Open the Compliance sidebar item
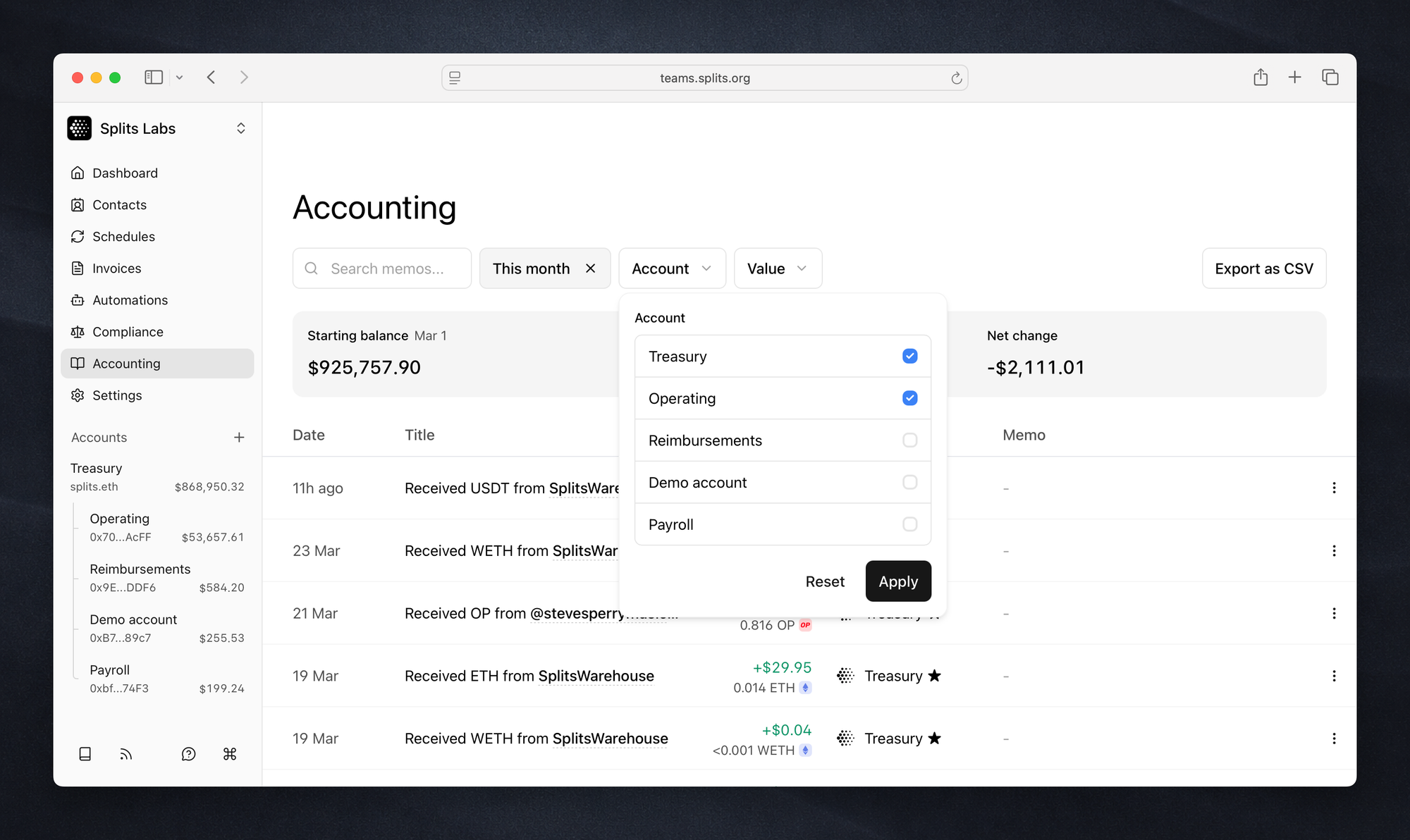The image size is (1410, 840). [x=128, y=332]
